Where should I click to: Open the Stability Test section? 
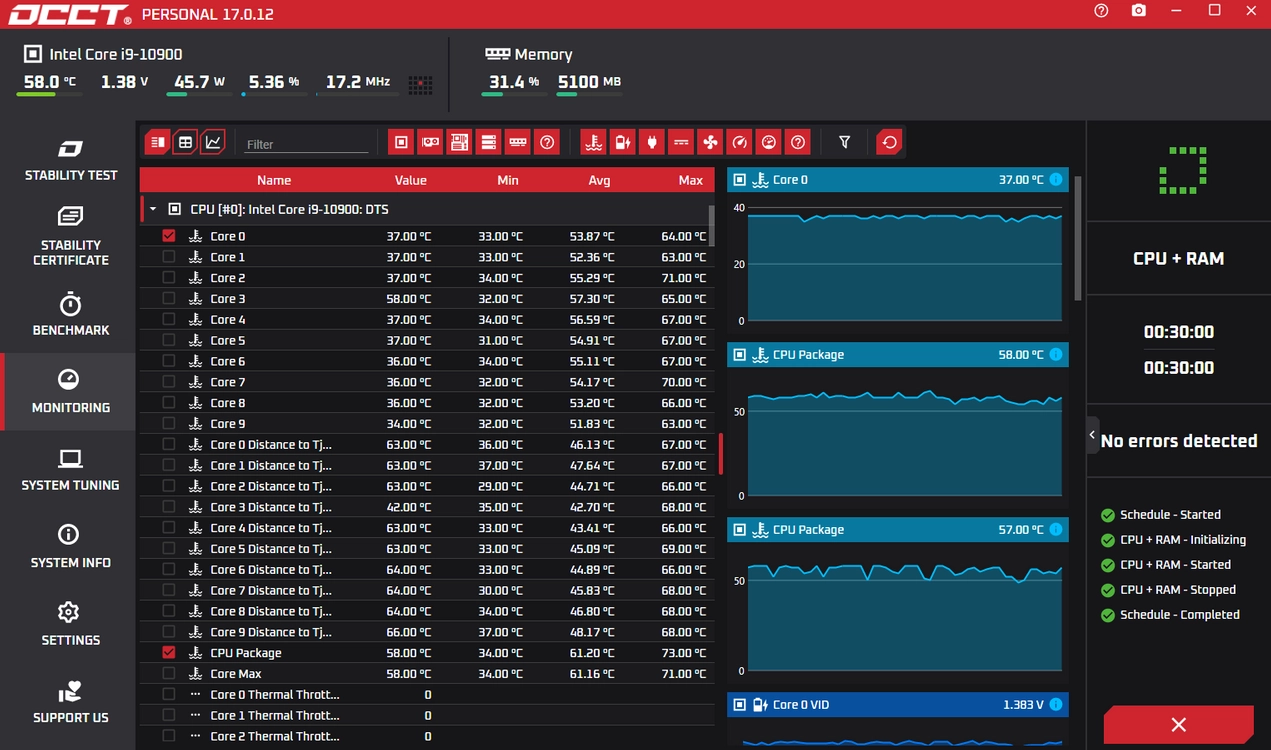(x=70, y=160)
